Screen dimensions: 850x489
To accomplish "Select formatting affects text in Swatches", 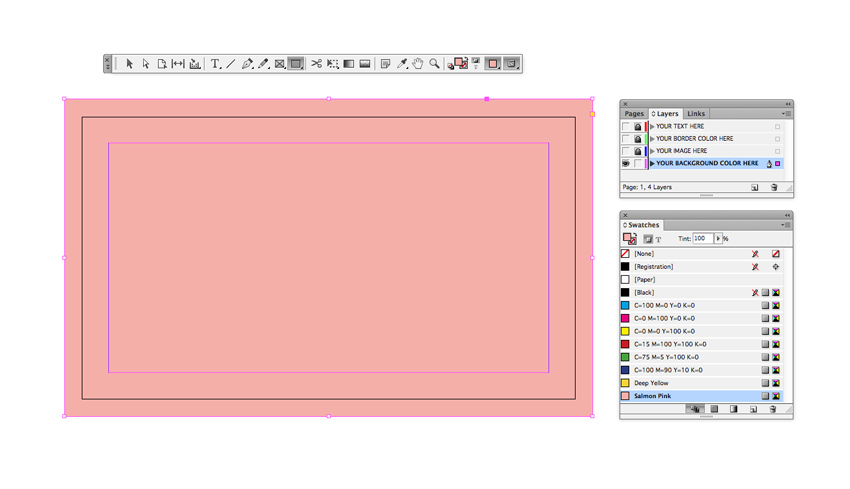I will tap(658, 239).
